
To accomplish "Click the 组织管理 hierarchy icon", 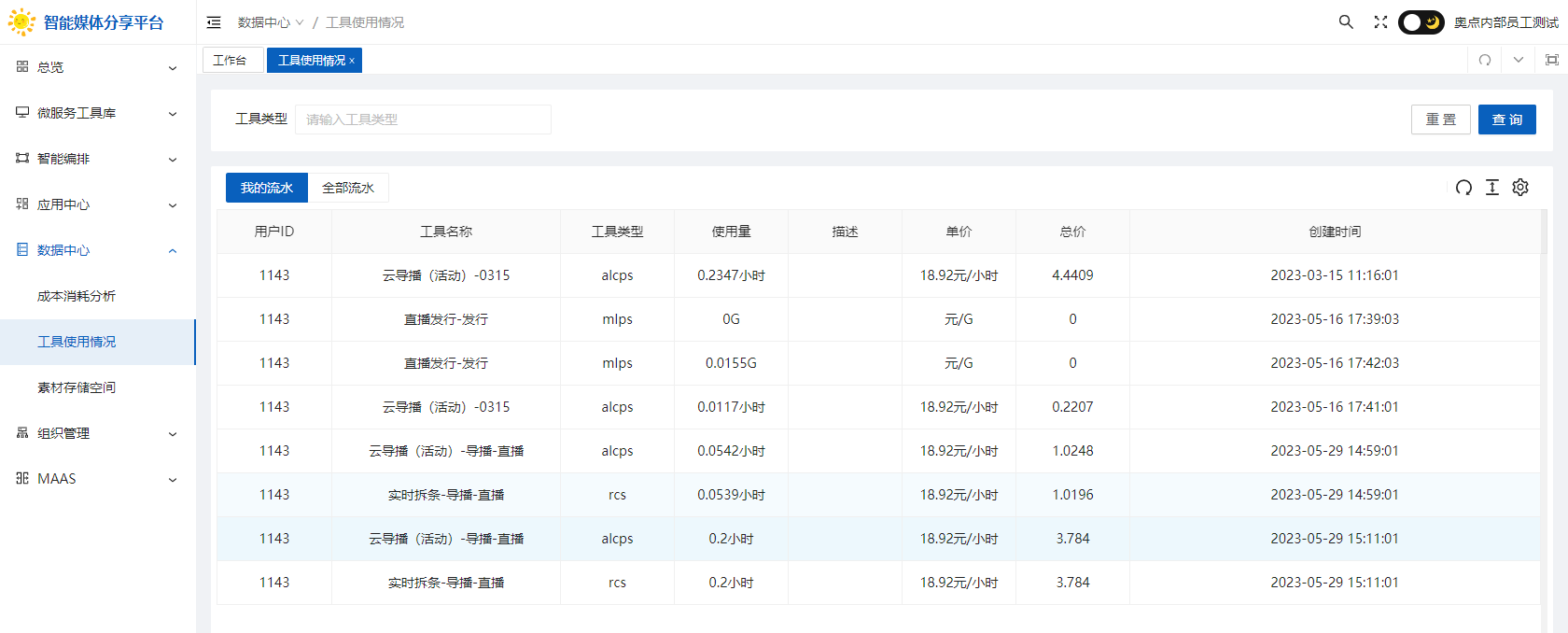I will [x=22, y=432].
